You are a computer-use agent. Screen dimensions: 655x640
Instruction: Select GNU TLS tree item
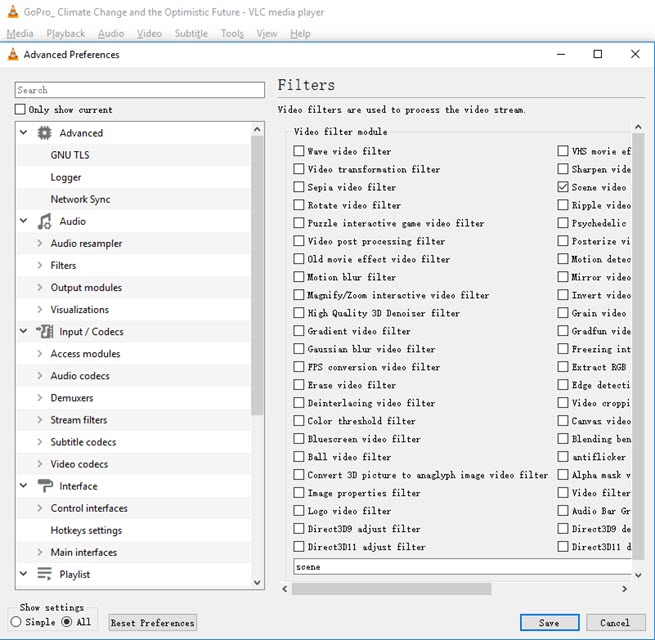coord(70,155)
